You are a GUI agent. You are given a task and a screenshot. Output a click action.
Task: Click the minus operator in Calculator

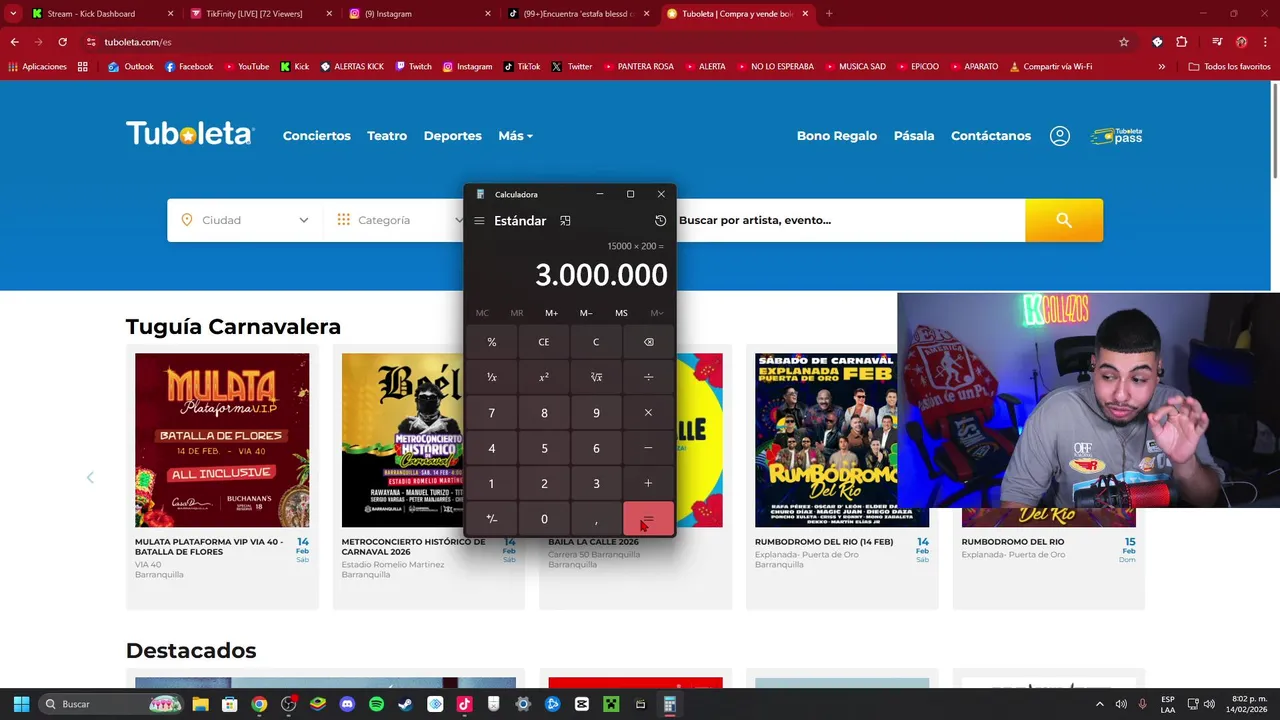648,448
